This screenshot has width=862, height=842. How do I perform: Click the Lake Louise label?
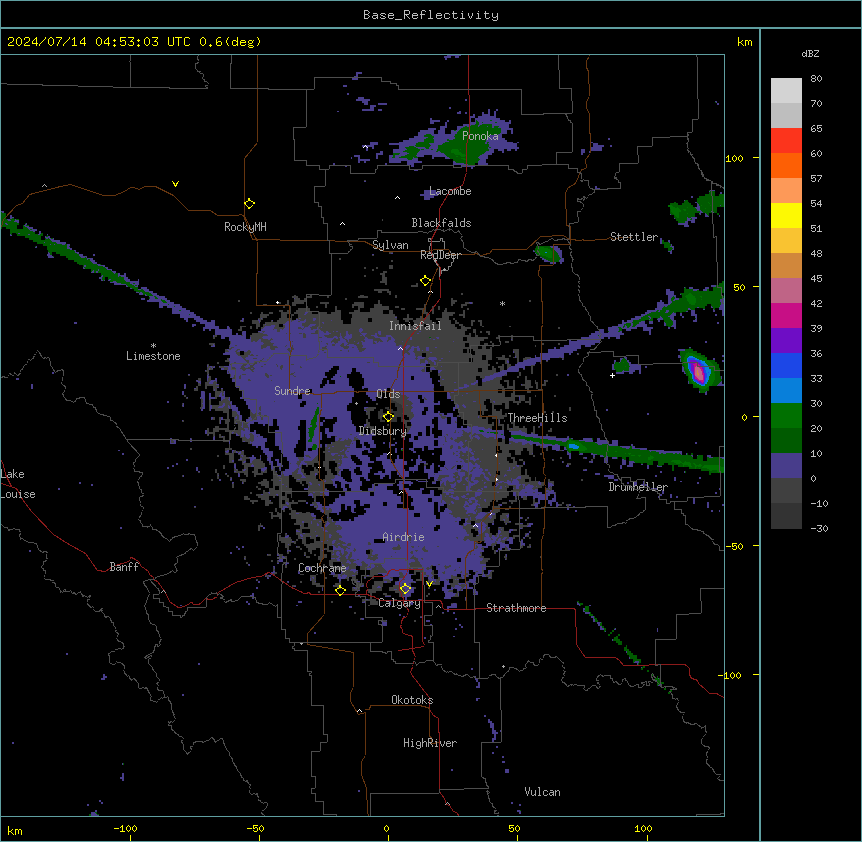point(18,484)
